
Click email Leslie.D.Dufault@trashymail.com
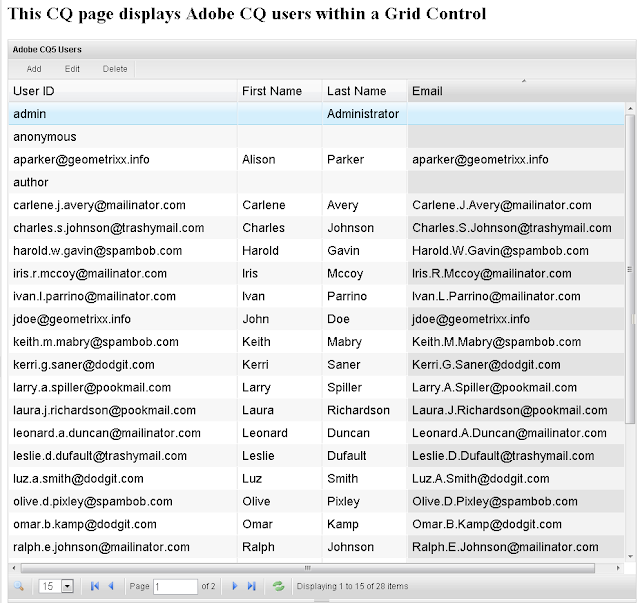(503, 457)
